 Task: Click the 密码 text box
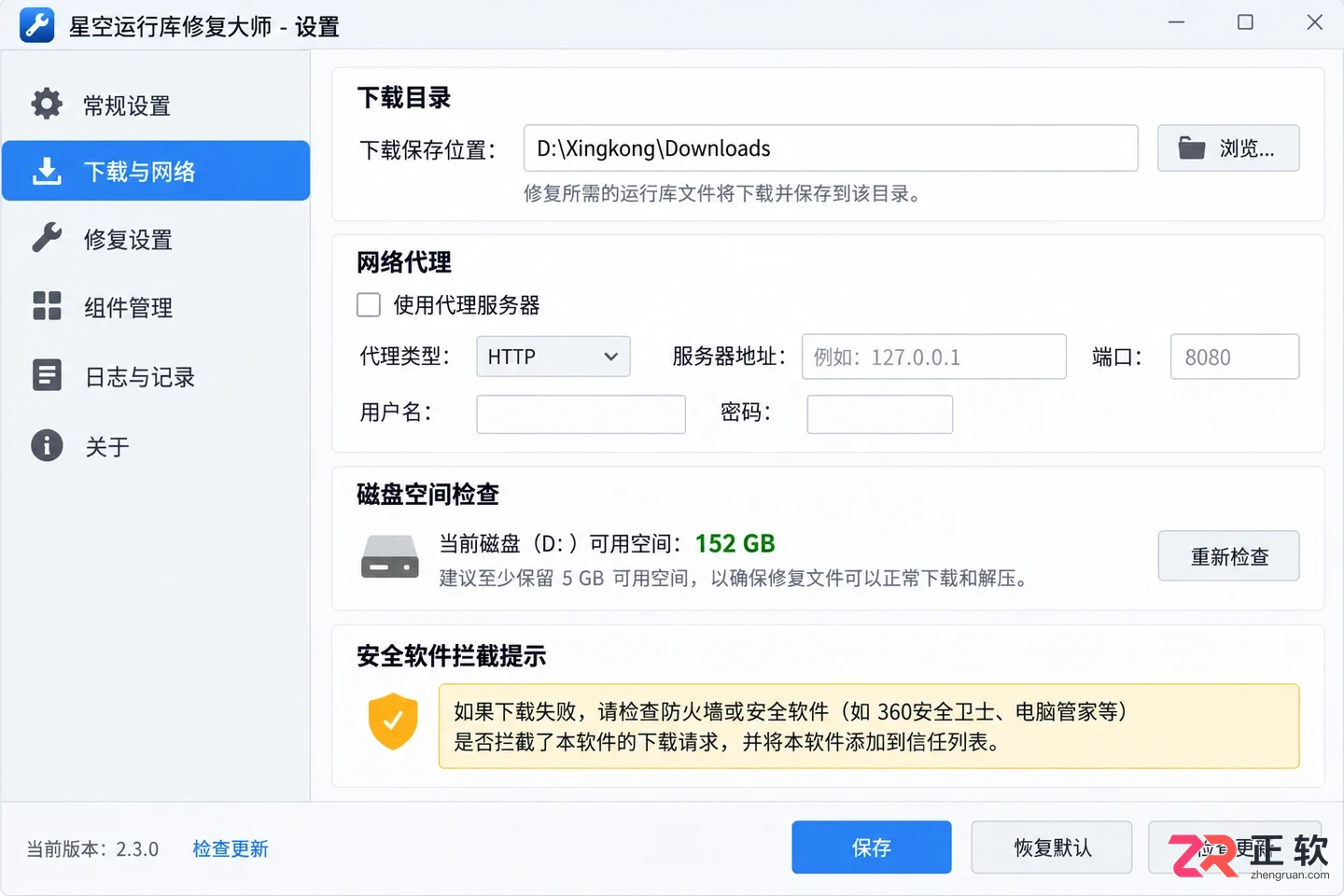[x=880, y=414]
